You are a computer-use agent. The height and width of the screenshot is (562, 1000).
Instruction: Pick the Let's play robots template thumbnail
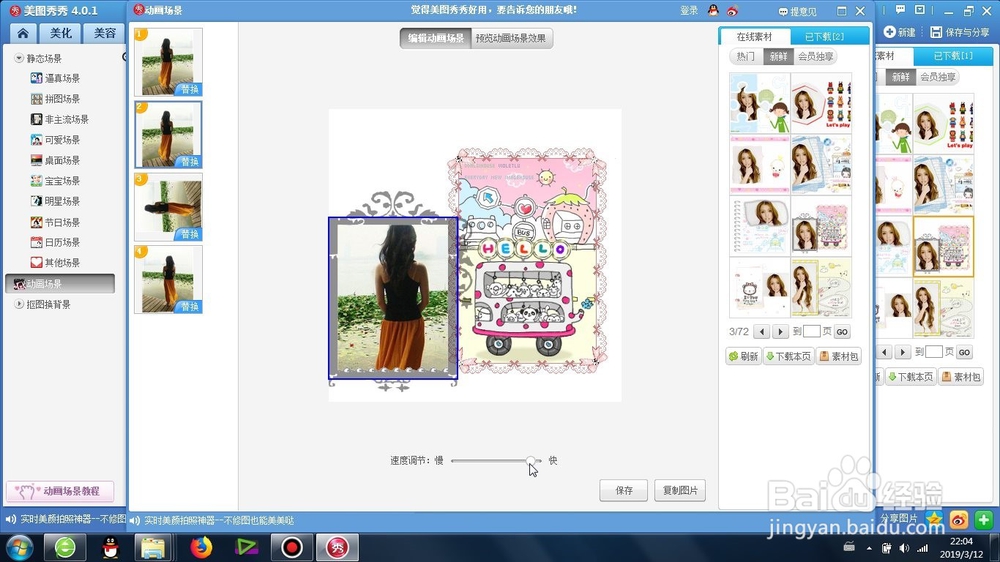pos(821,102)
